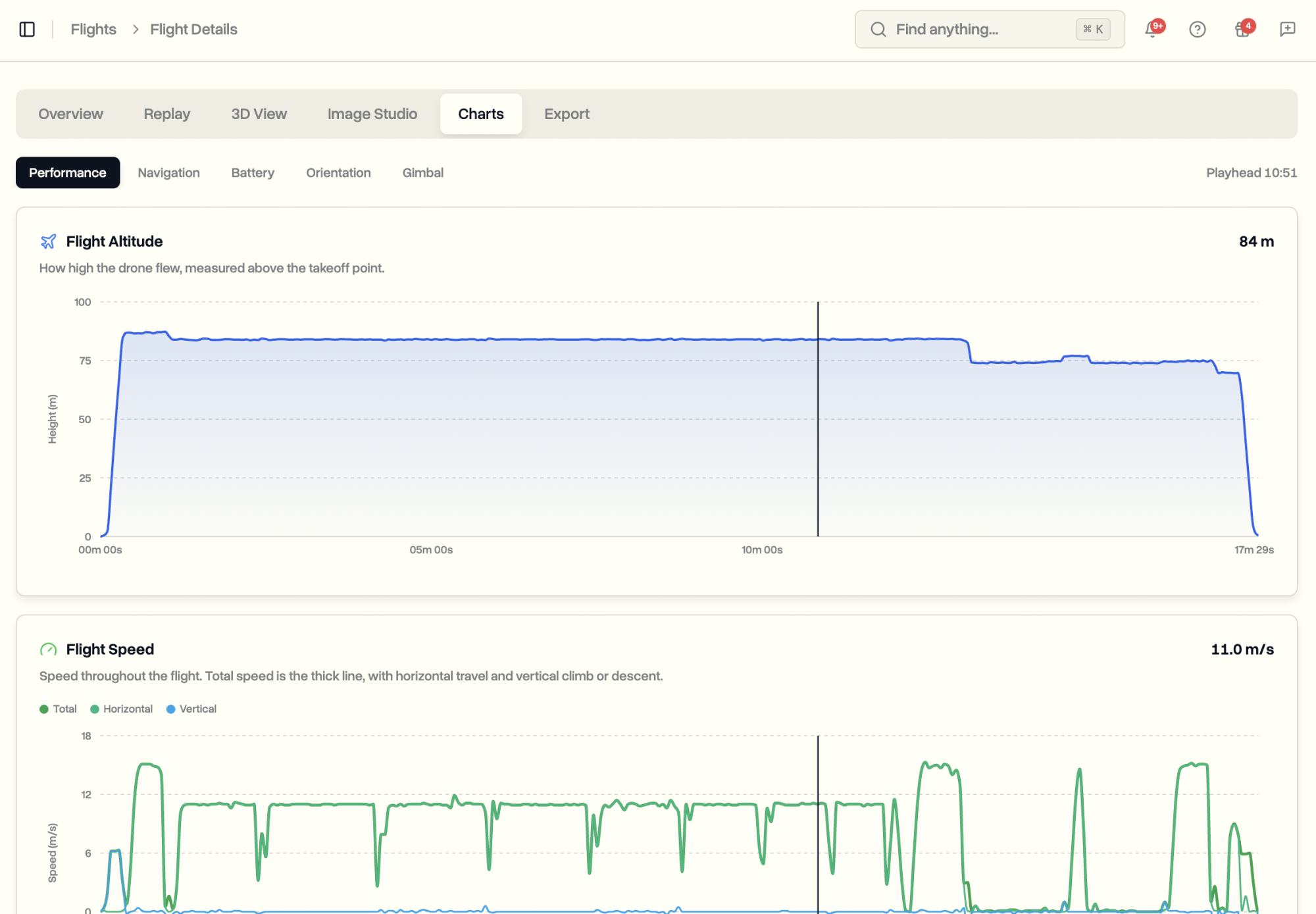Image resolution: width=1316 pixels, height=914 pixels.
Task: Select the Gimbal chart category
Action: (423, 172)
